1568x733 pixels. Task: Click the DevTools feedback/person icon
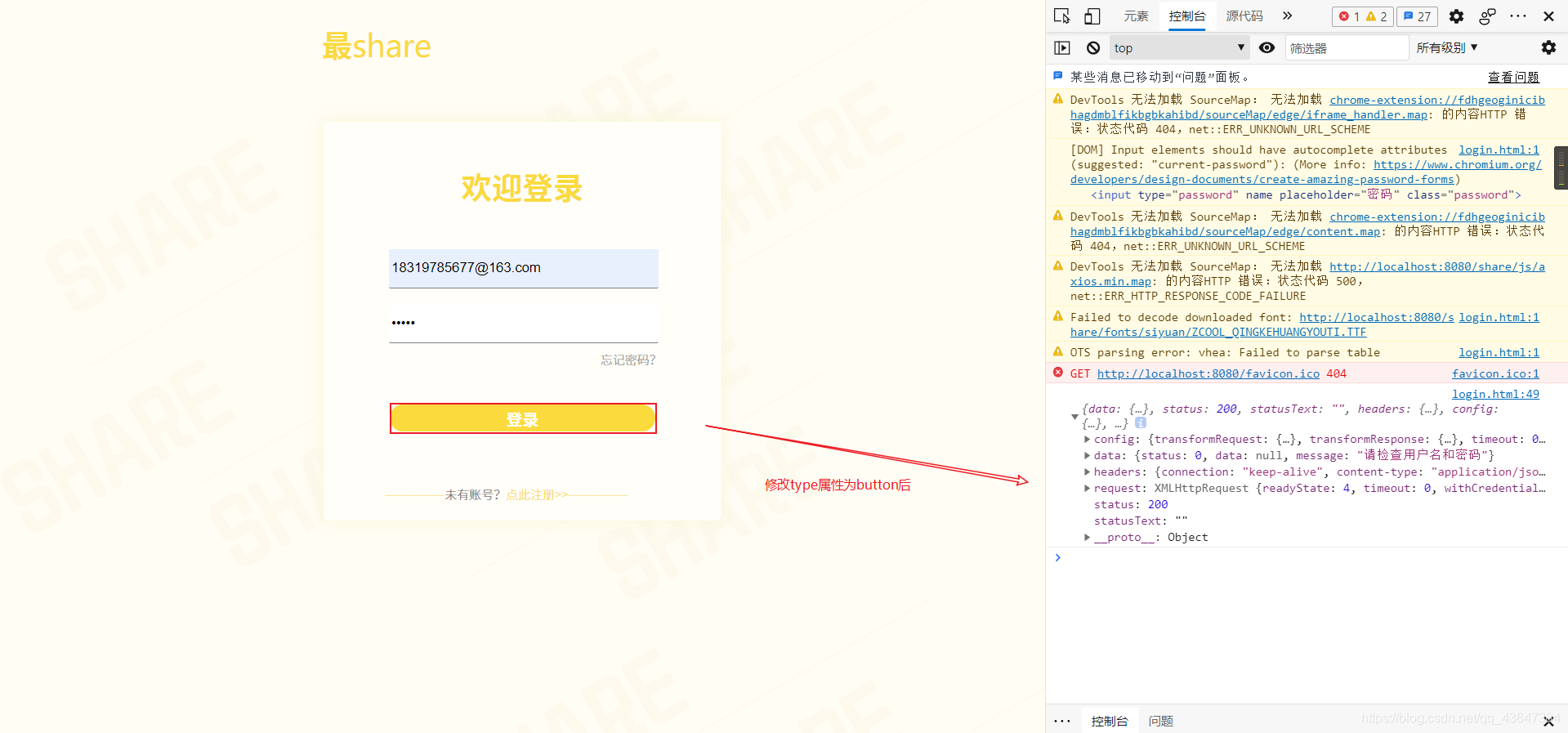1487,16
